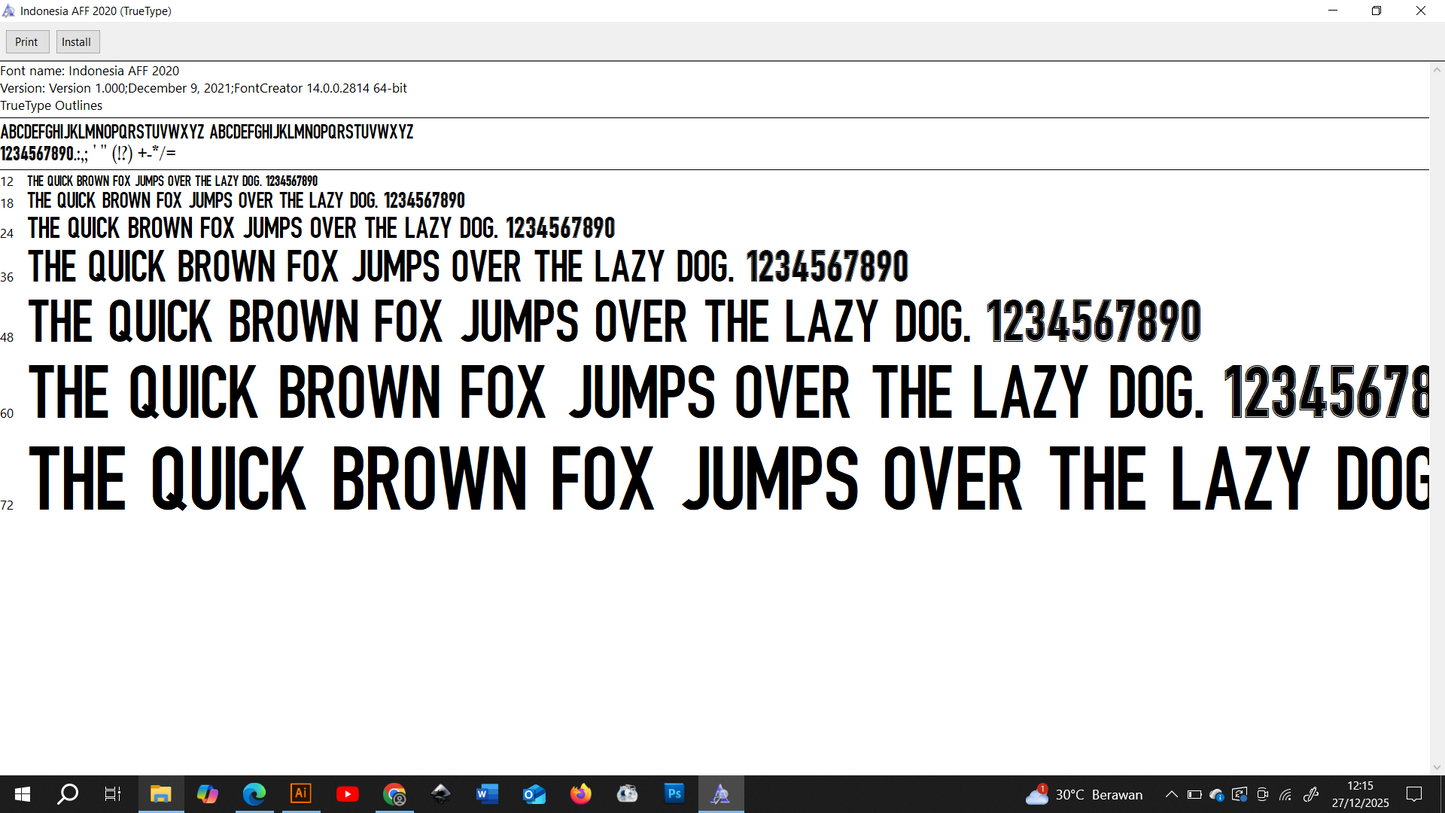The image size is (1445, 813).
Task: Click the size 36 pangram sample
Action: tap(468, 267)
